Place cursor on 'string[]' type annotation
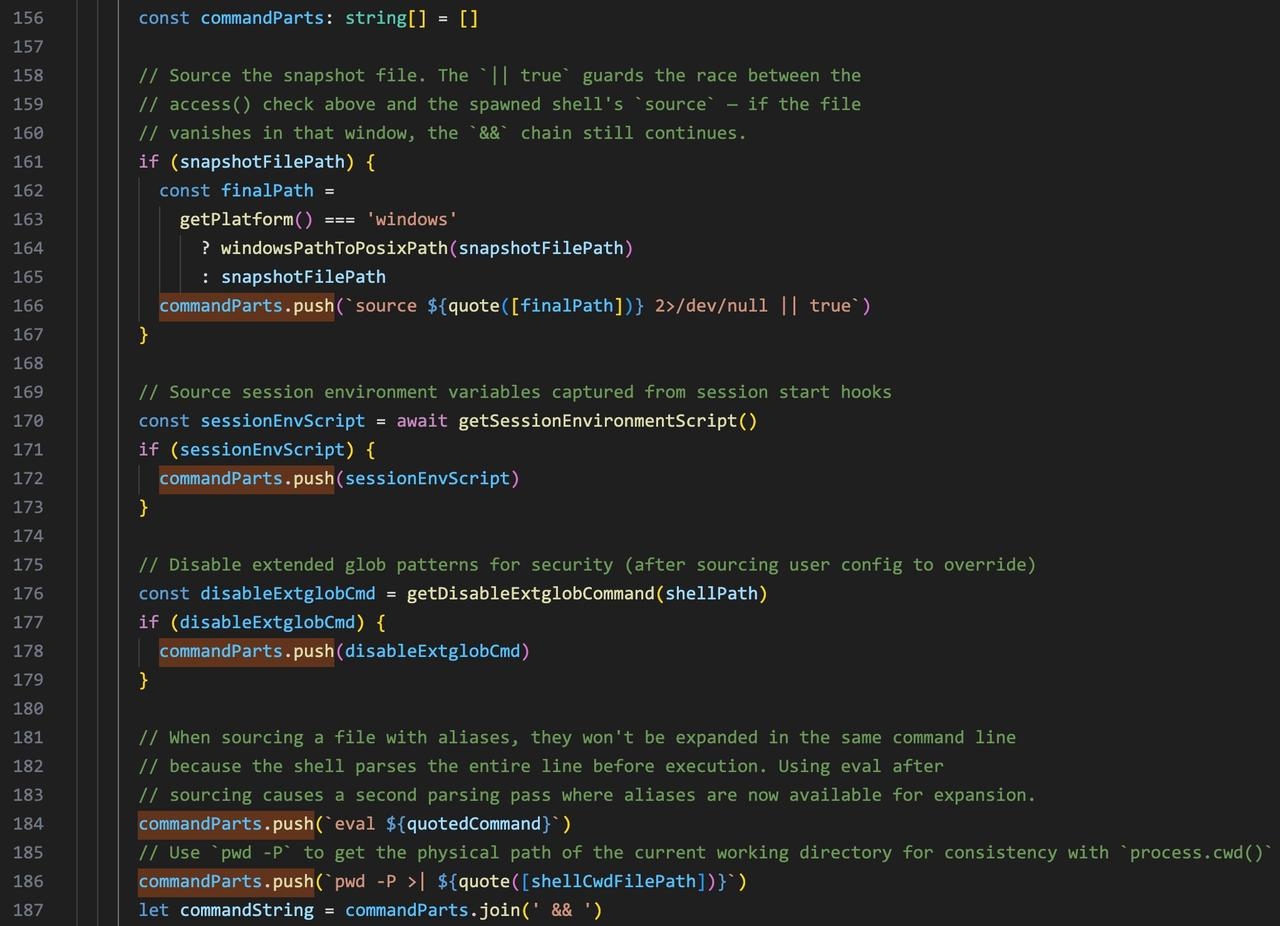The height and width of the screenshot is (926, 1280). point(385,18)
